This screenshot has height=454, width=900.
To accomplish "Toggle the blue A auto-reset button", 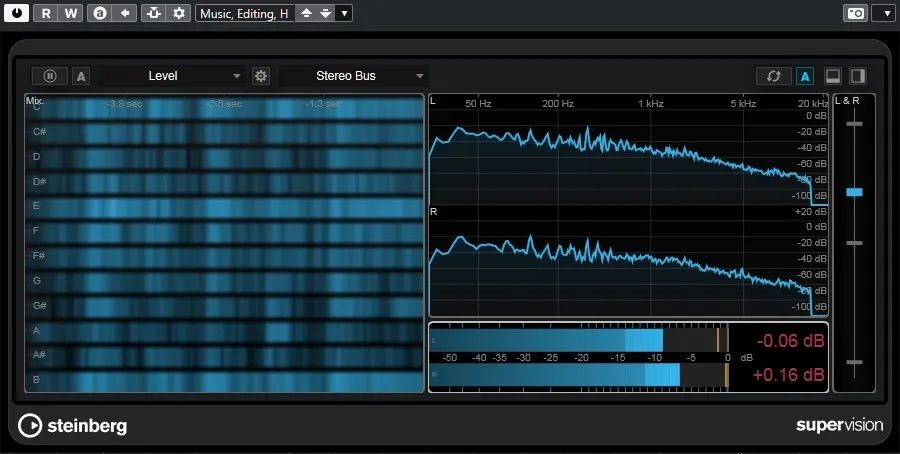I will coord(805,76).
